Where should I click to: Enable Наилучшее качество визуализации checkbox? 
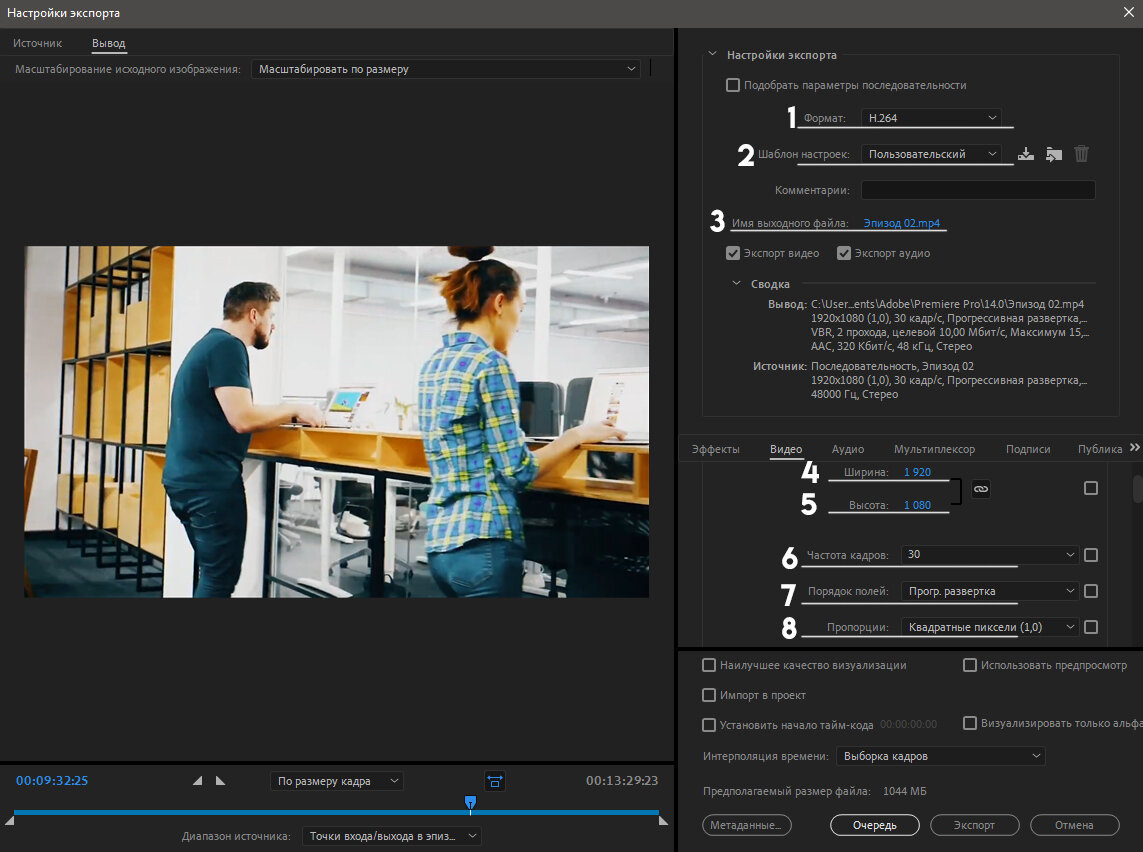(x=709, y=665)
